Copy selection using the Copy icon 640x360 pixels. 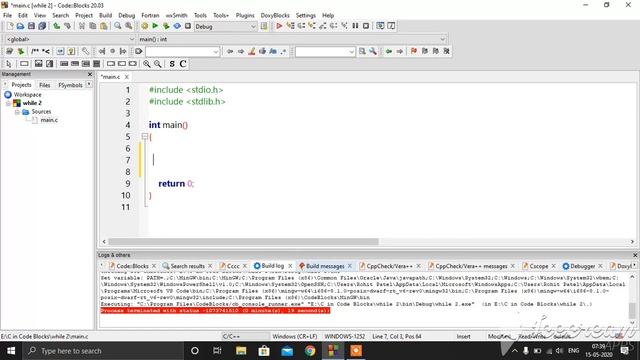tap(93, 26)
